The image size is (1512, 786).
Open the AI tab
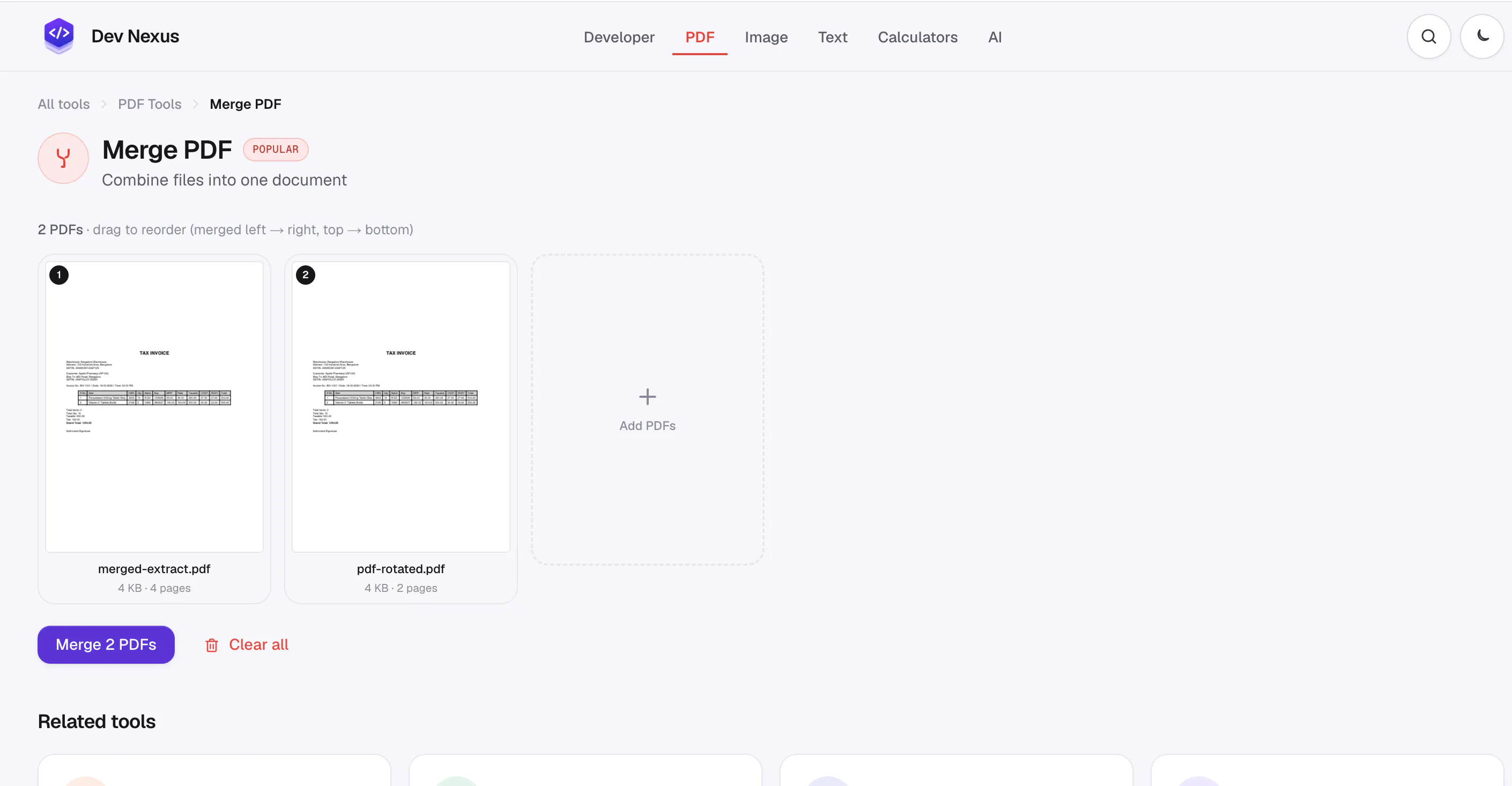click(995, 37)
